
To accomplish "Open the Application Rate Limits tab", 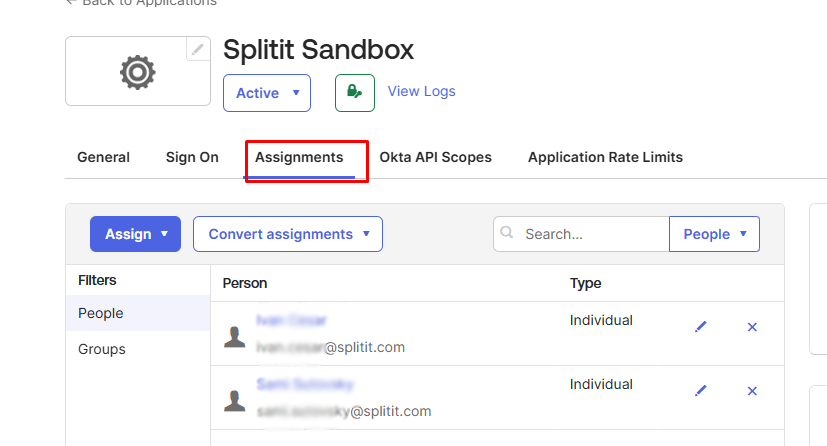I will click(x=605, y=157).
